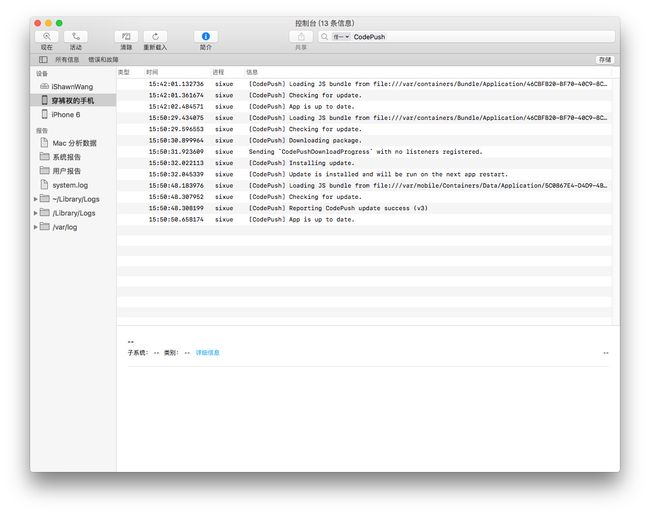Click the folder icon beside /Library/Logs
The image size is (650, 515).
[x=44, y=213]
